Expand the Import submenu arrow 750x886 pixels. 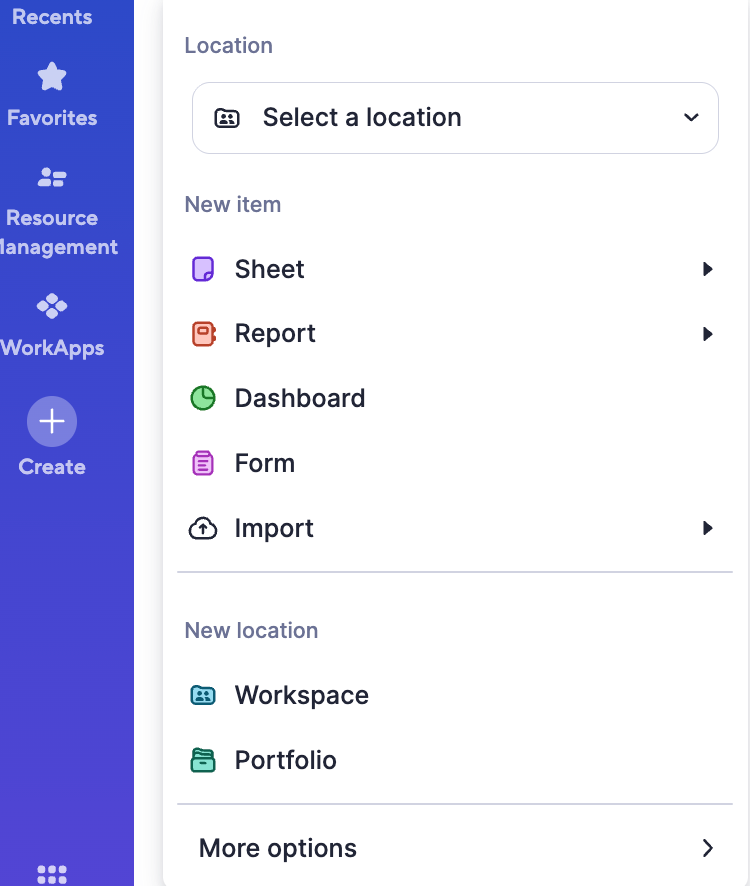[707, 528]
